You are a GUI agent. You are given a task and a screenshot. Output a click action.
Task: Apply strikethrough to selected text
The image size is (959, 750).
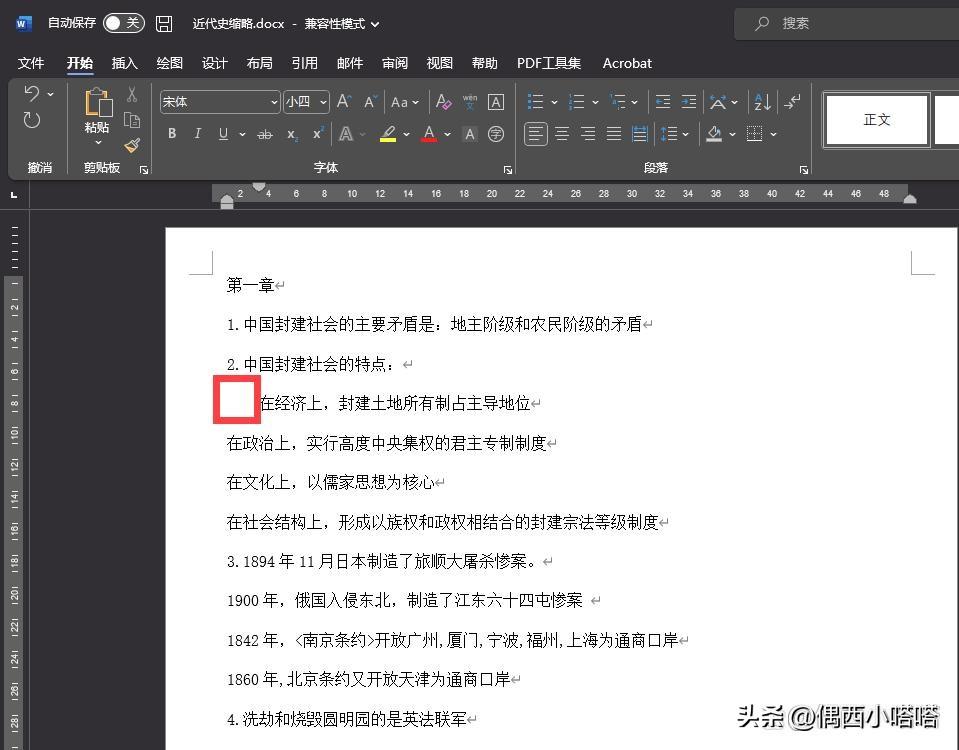coord(264,133)
